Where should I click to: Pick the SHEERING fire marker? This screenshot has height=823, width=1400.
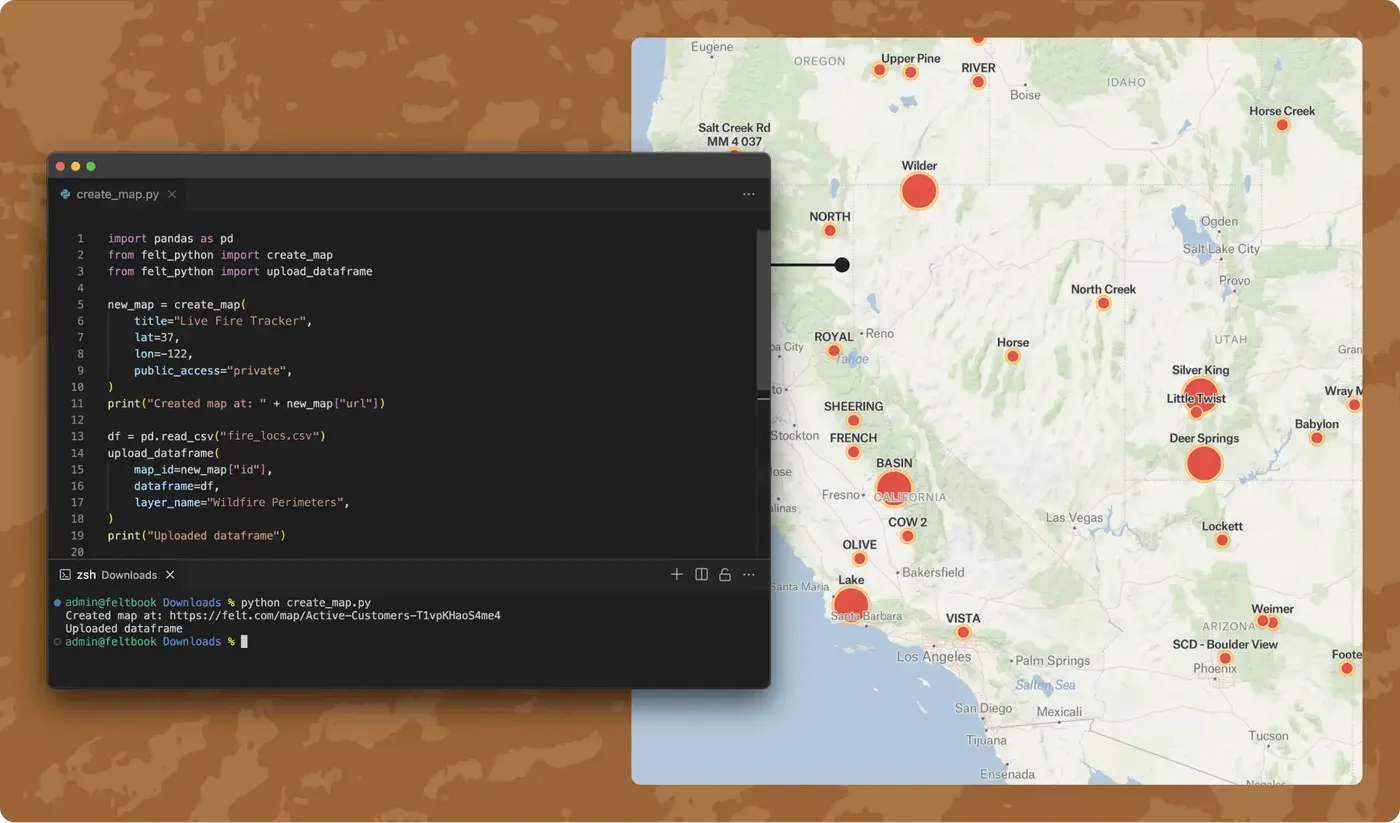(853, 421)
